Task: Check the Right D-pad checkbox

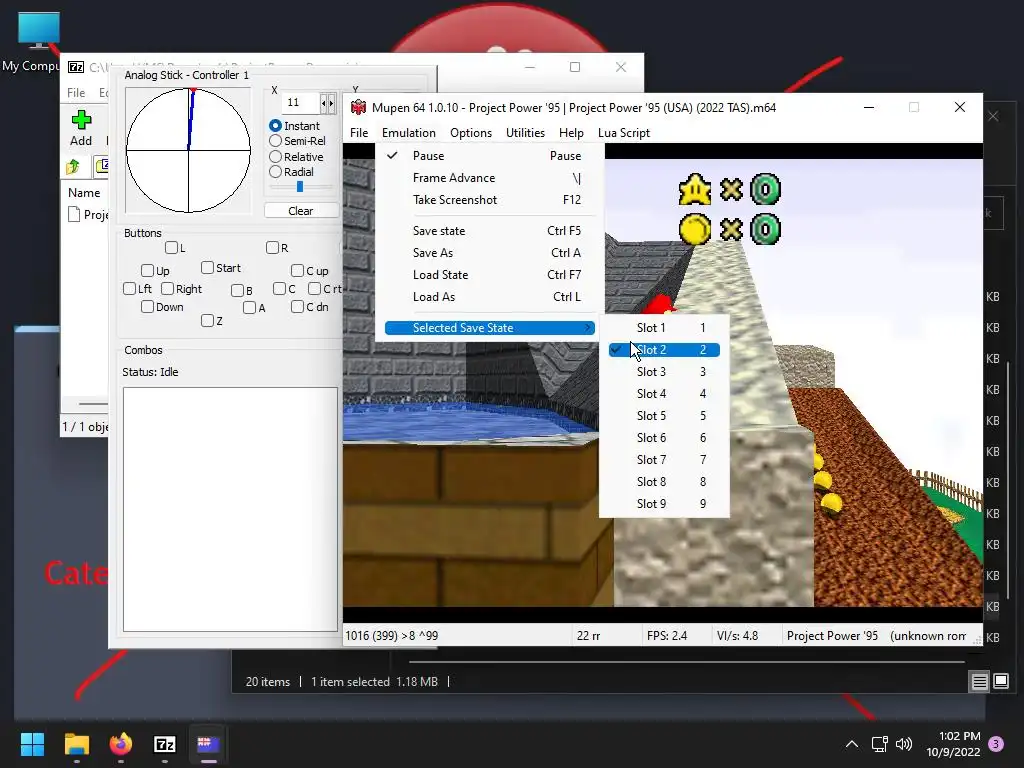Action: [168, 289]
